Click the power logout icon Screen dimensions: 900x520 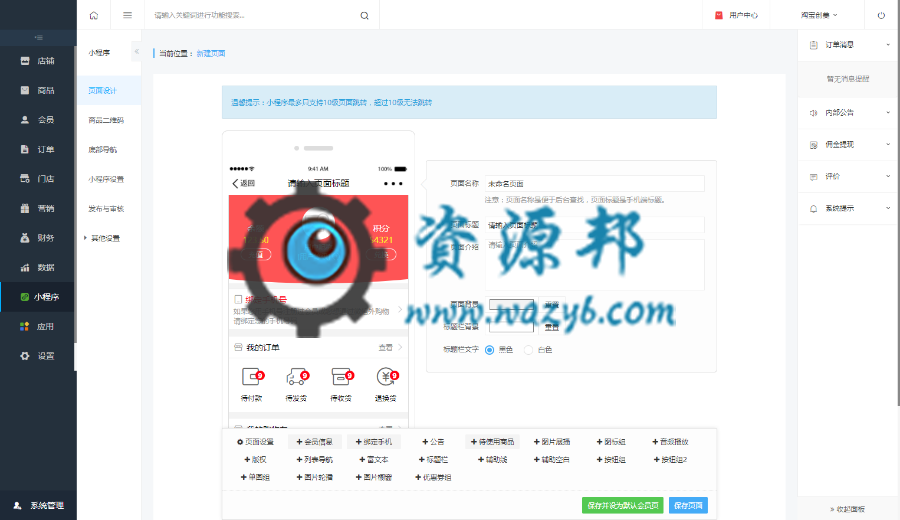coord(881,15)
